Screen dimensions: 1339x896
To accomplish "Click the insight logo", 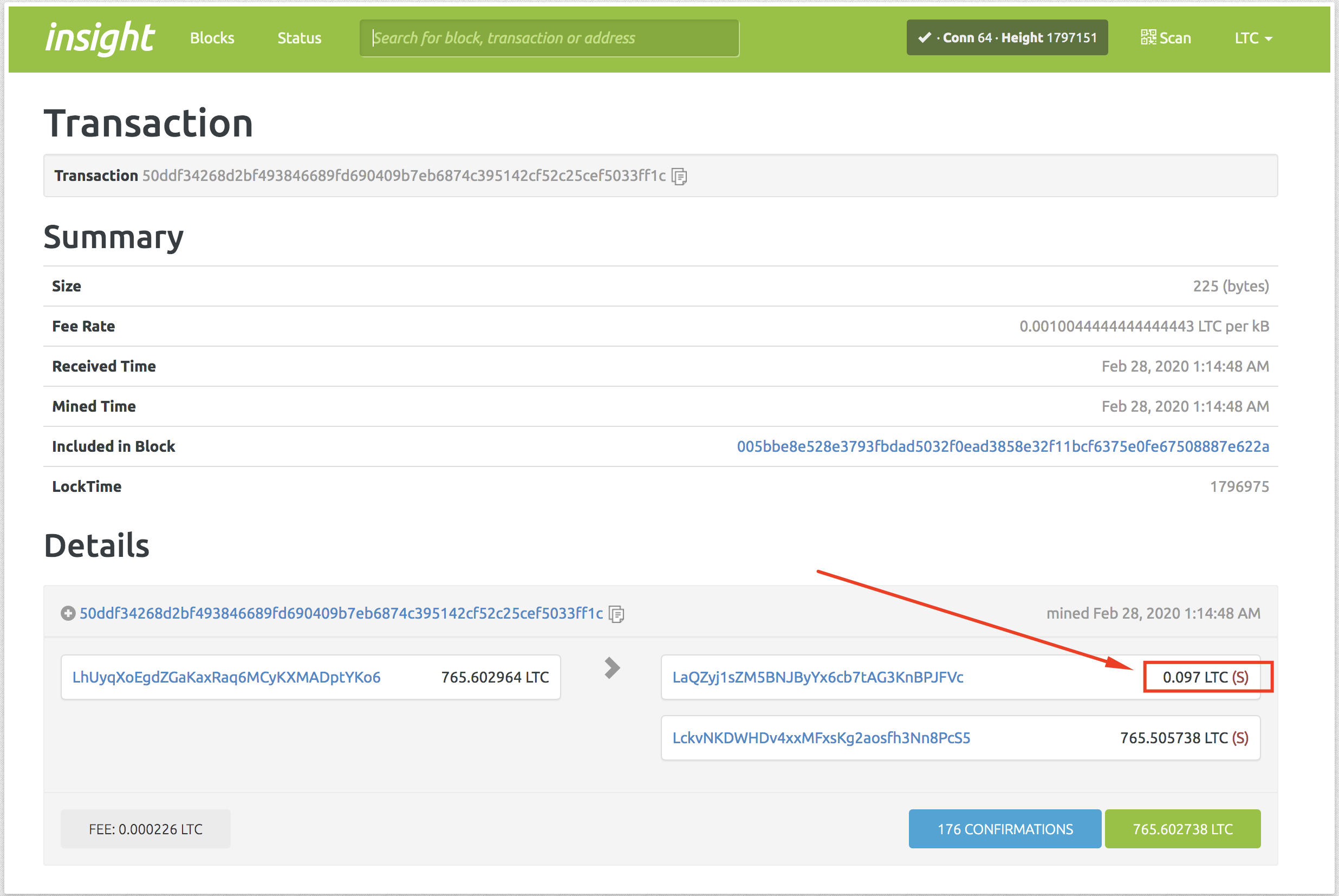I will [100, 38].
